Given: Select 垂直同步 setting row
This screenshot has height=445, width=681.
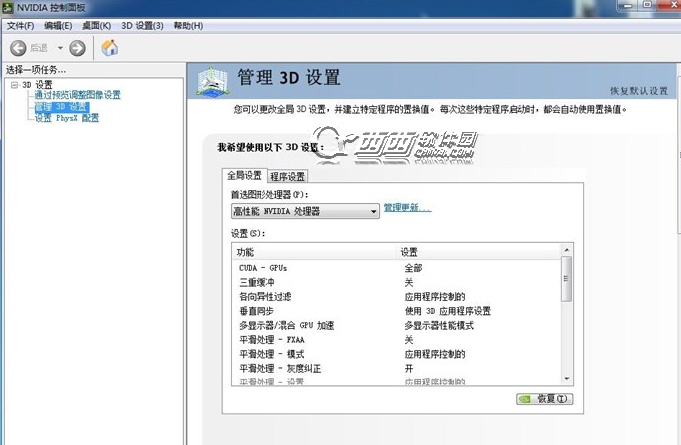Looking at the screenshot, I should coord(397,311).
